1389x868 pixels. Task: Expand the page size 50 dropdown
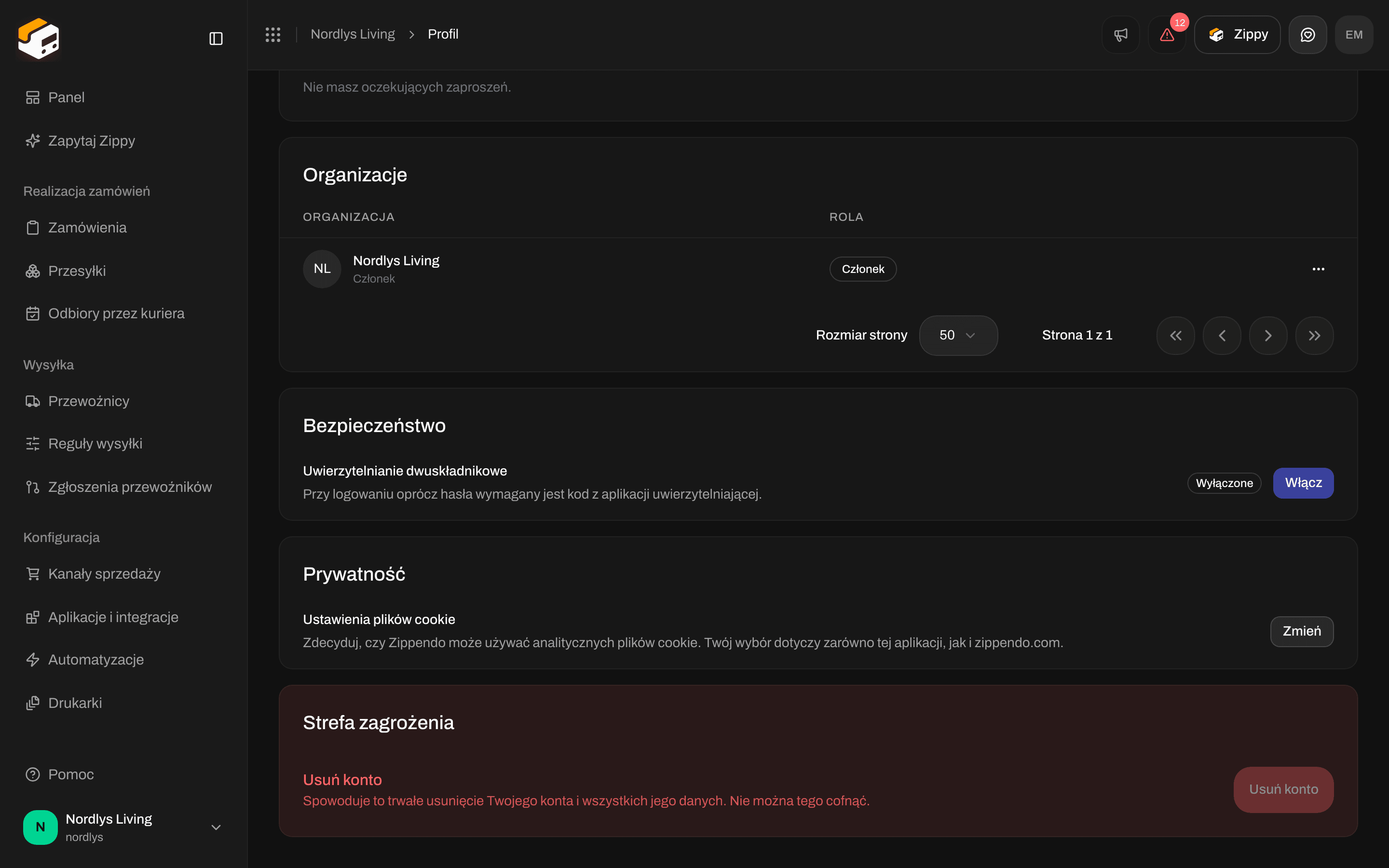click(x=958, y=335)
